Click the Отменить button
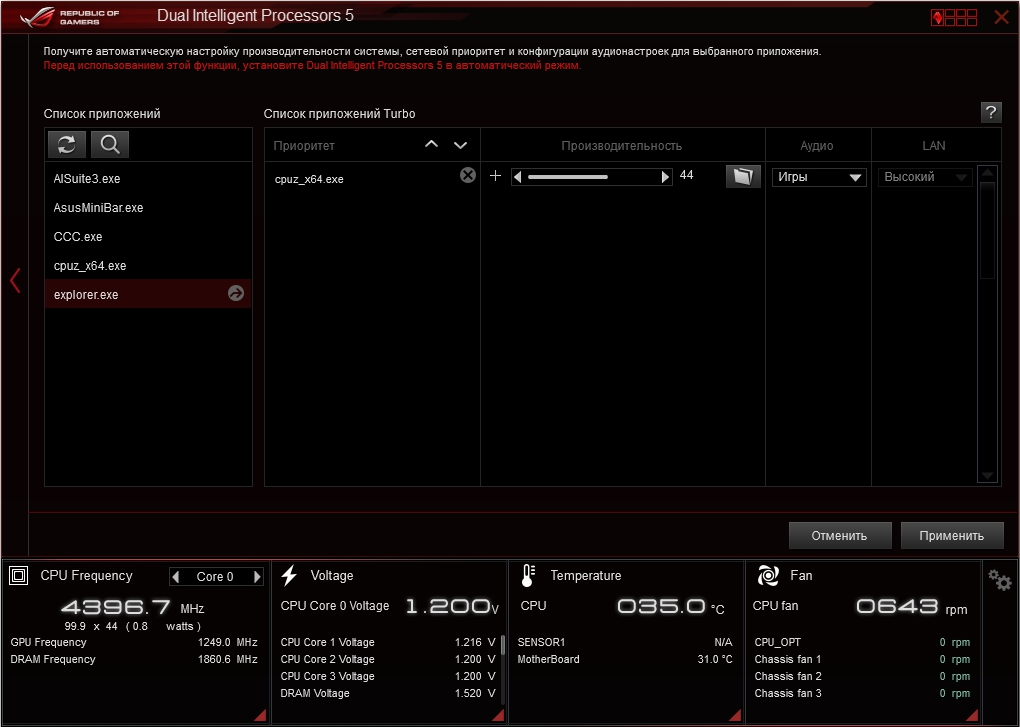This screenshot has width=1020, height=727. [x=839, y=536]
